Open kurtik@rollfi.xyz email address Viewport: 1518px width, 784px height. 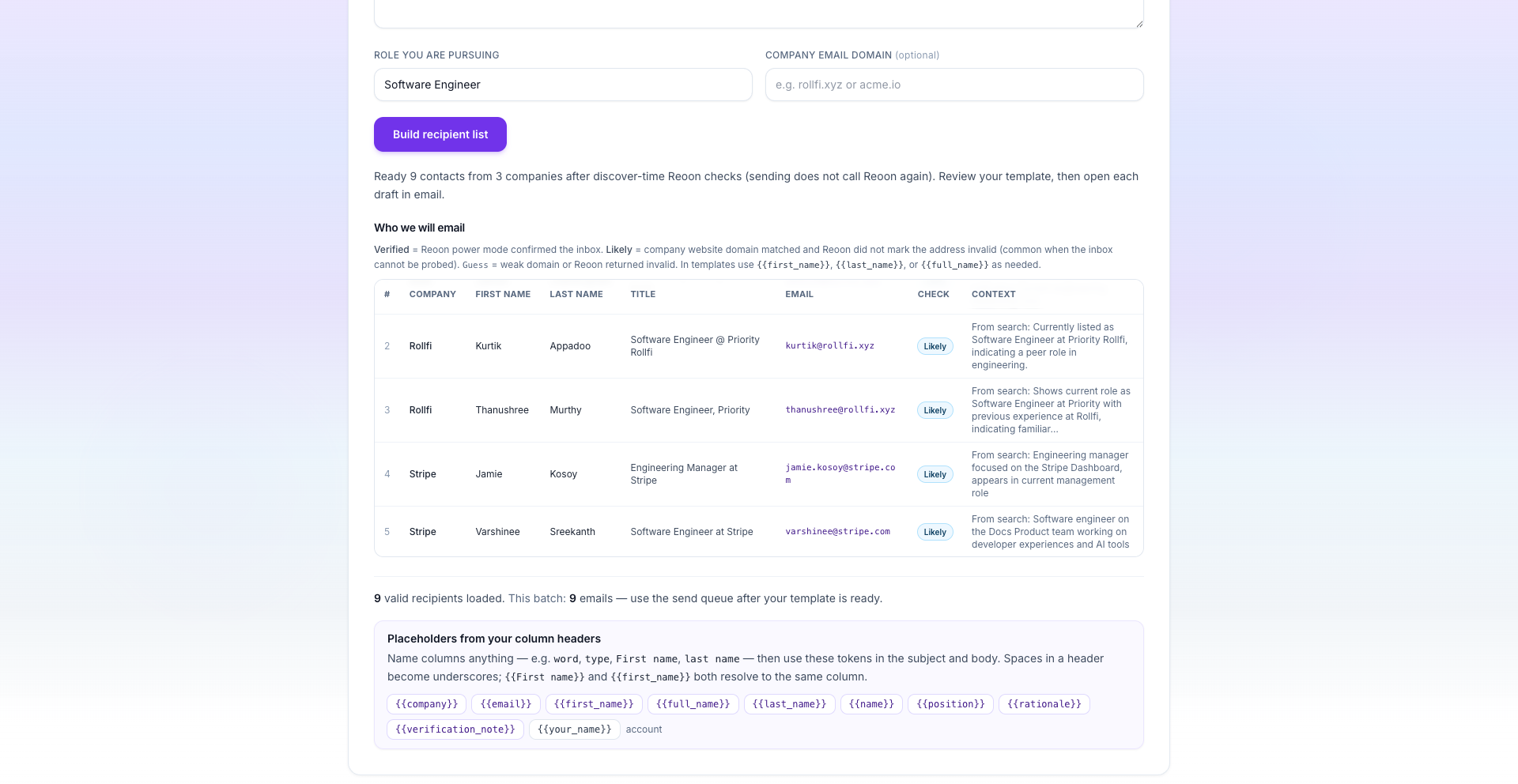pos(829,346)
